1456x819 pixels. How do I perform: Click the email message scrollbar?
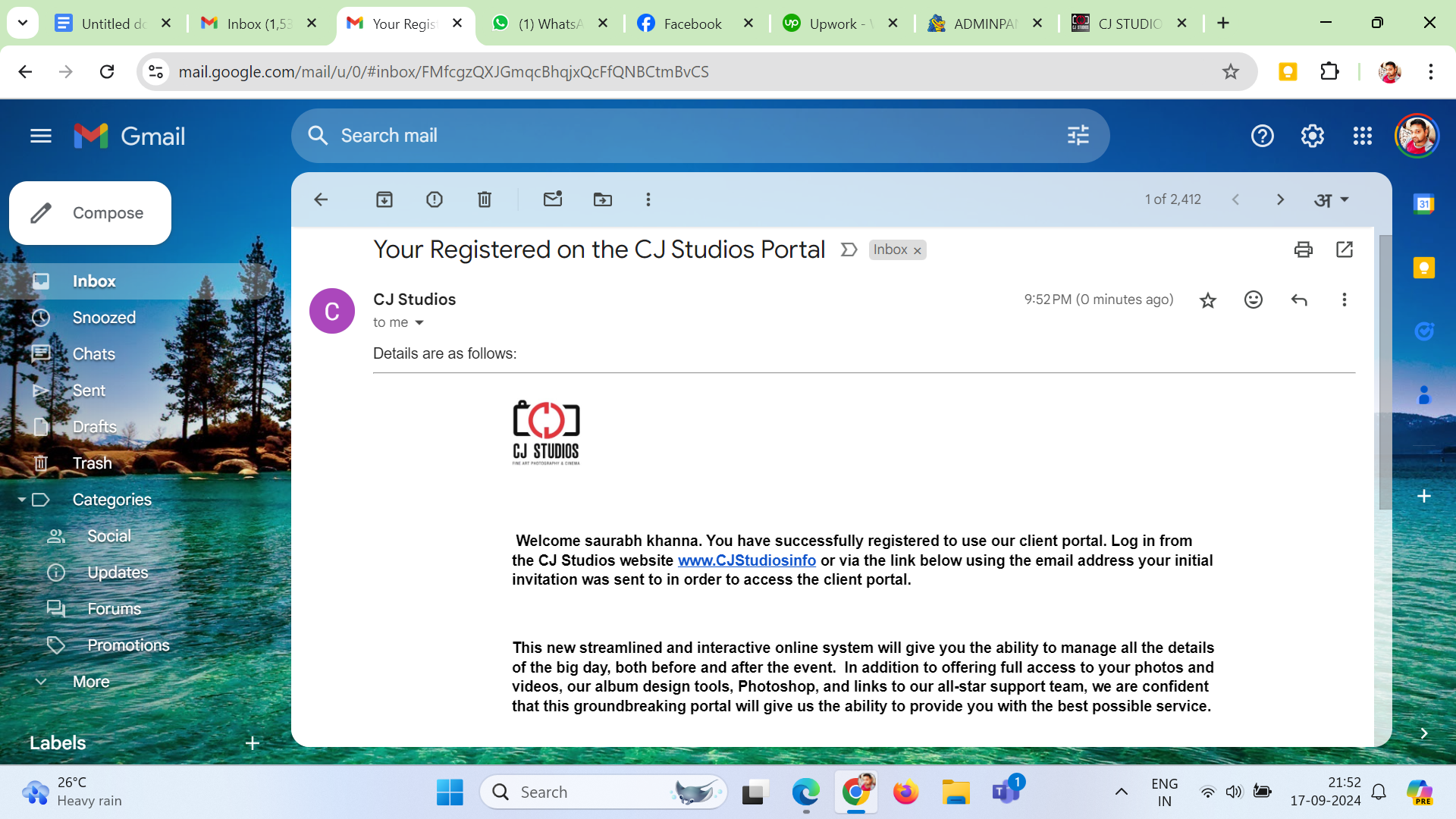click(x=1385, y=372)
